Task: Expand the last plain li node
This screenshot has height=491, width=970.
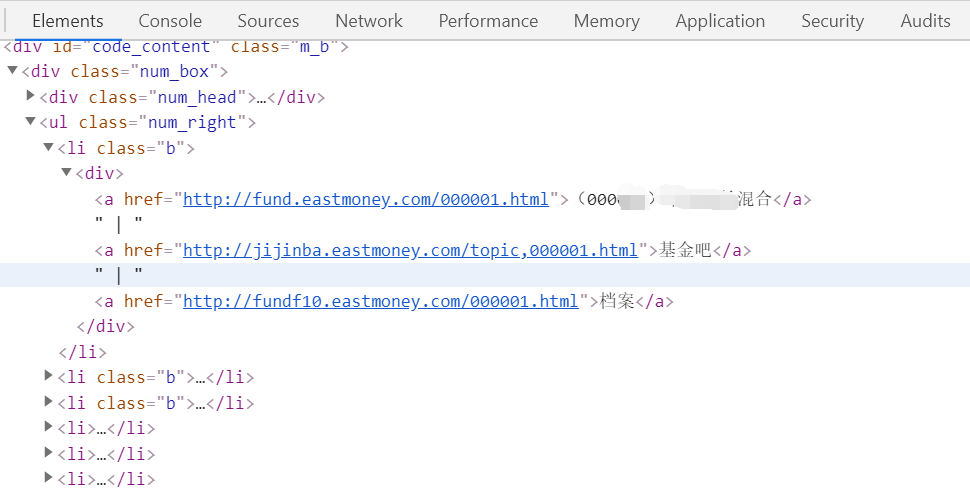Action: point(48,477)
